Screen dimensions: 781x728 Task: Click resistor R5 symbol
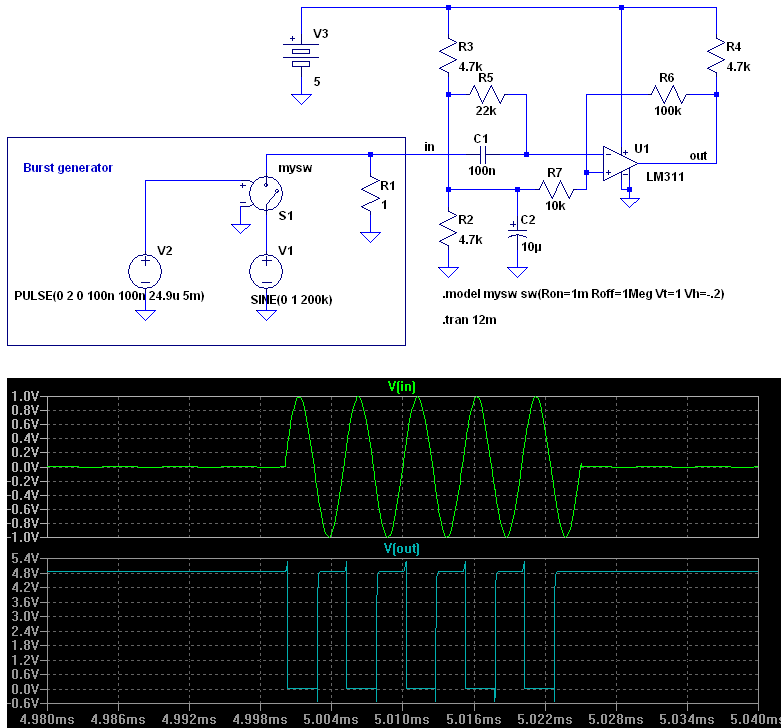click(487, 95)
